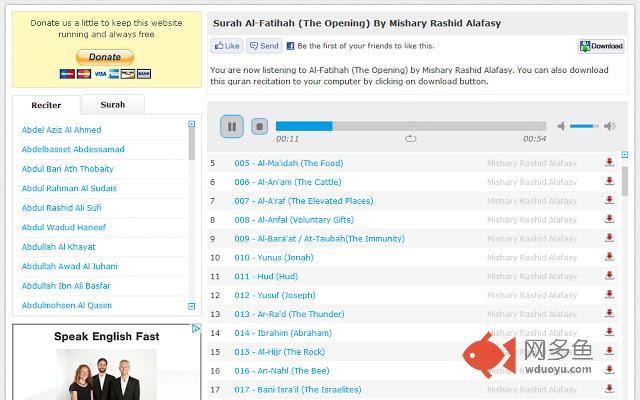Select reciter Abdulmohsen Al Qasim
This screenshot has width=640, height=400.
pos(67,305)
